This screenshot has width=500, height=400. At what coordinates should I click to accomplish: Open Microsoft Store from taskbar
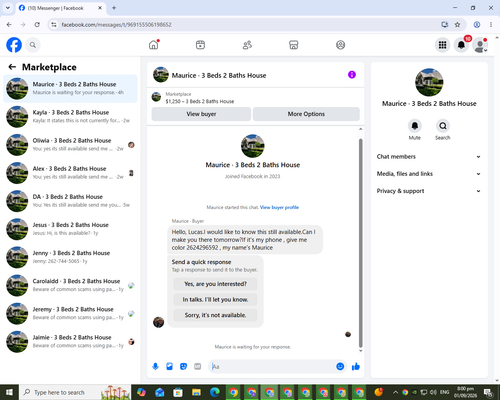point(178,392)
